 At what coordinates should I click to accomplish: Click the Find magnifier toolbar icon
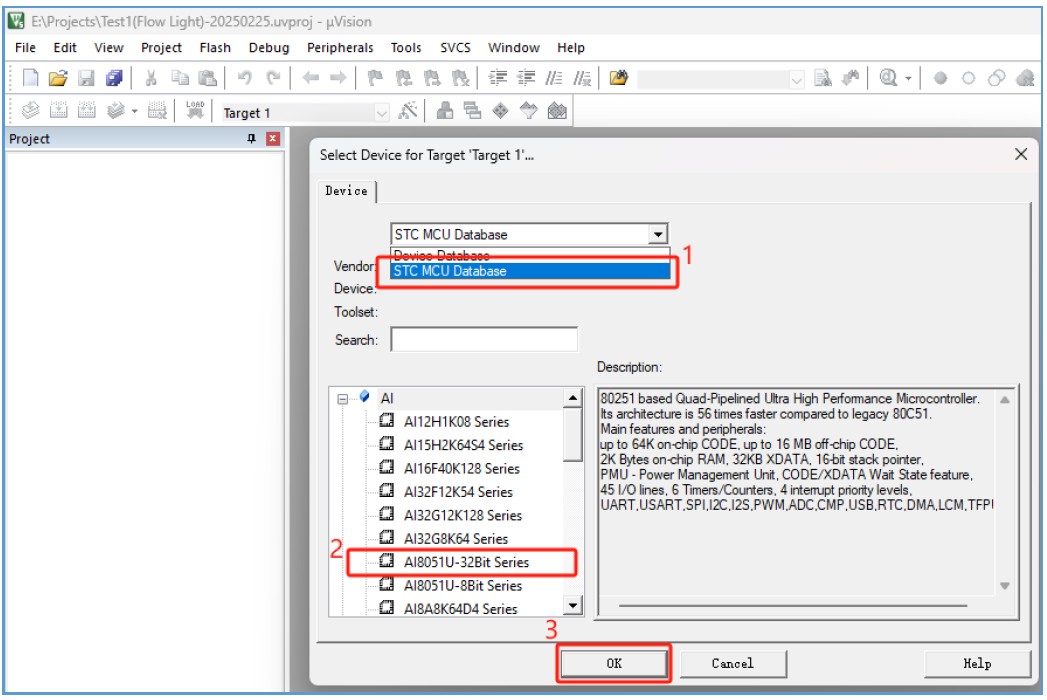888,78
